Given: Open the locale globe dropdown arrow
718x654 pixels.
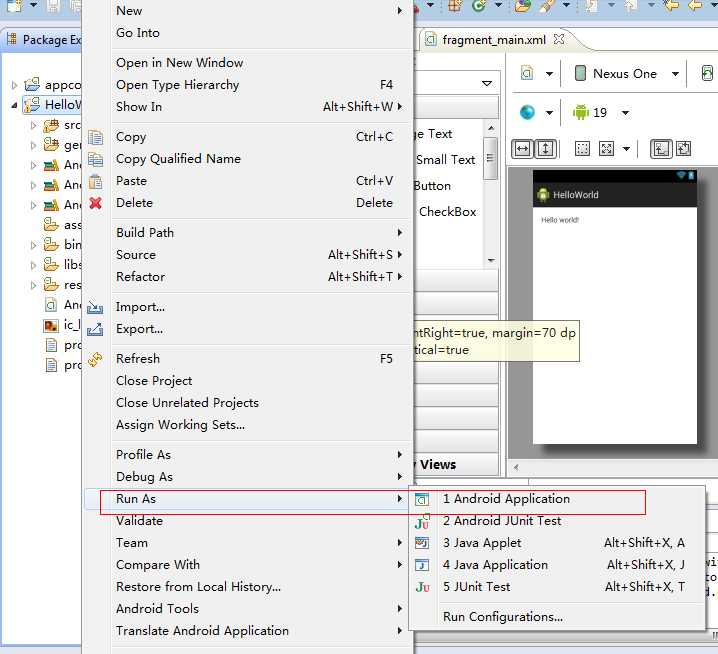Looking at the screenshot, I should click(549, 113).
